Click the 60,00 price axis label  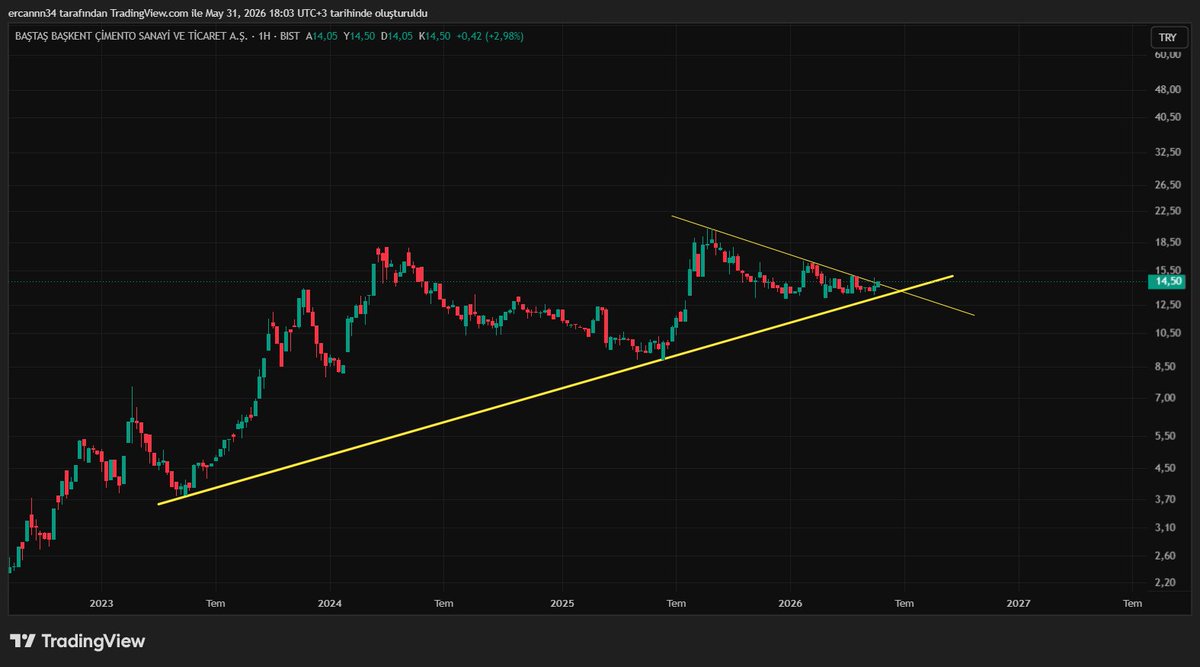pyautogui.click(x=1167, y=56)
